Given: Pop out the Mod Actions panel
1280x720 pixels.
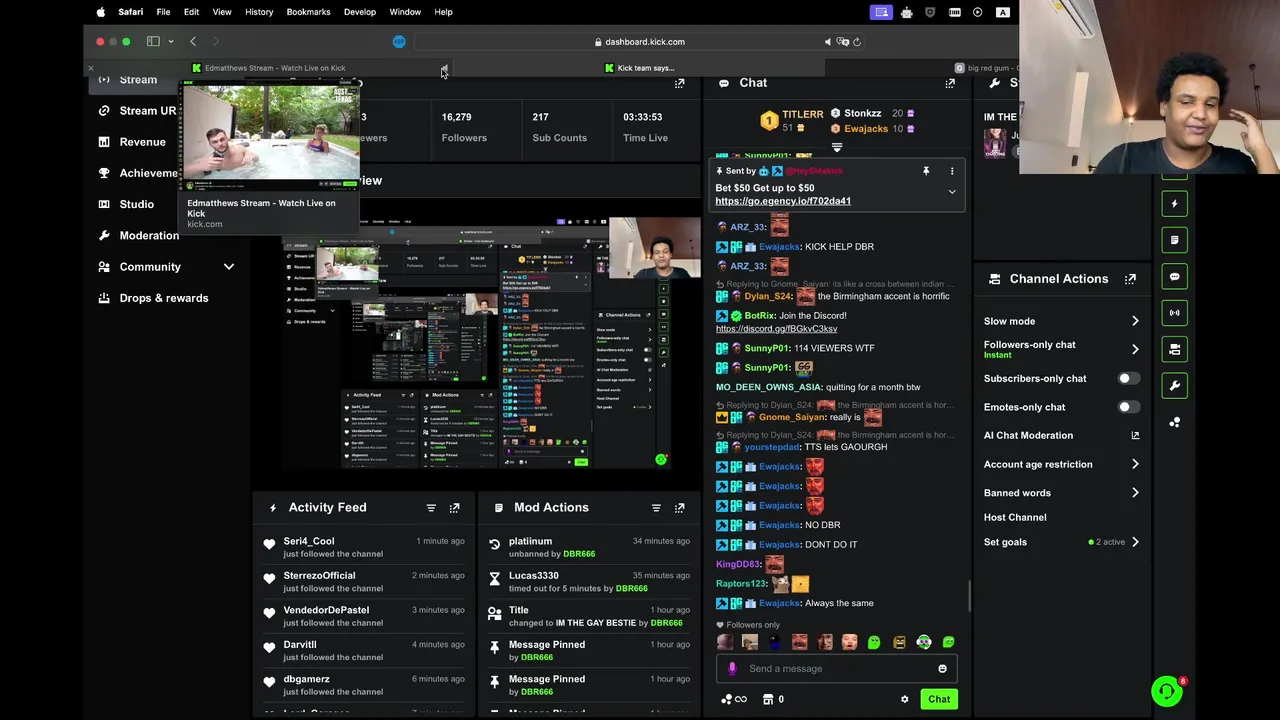Looking at the screenshot, I should click(679, 508).
